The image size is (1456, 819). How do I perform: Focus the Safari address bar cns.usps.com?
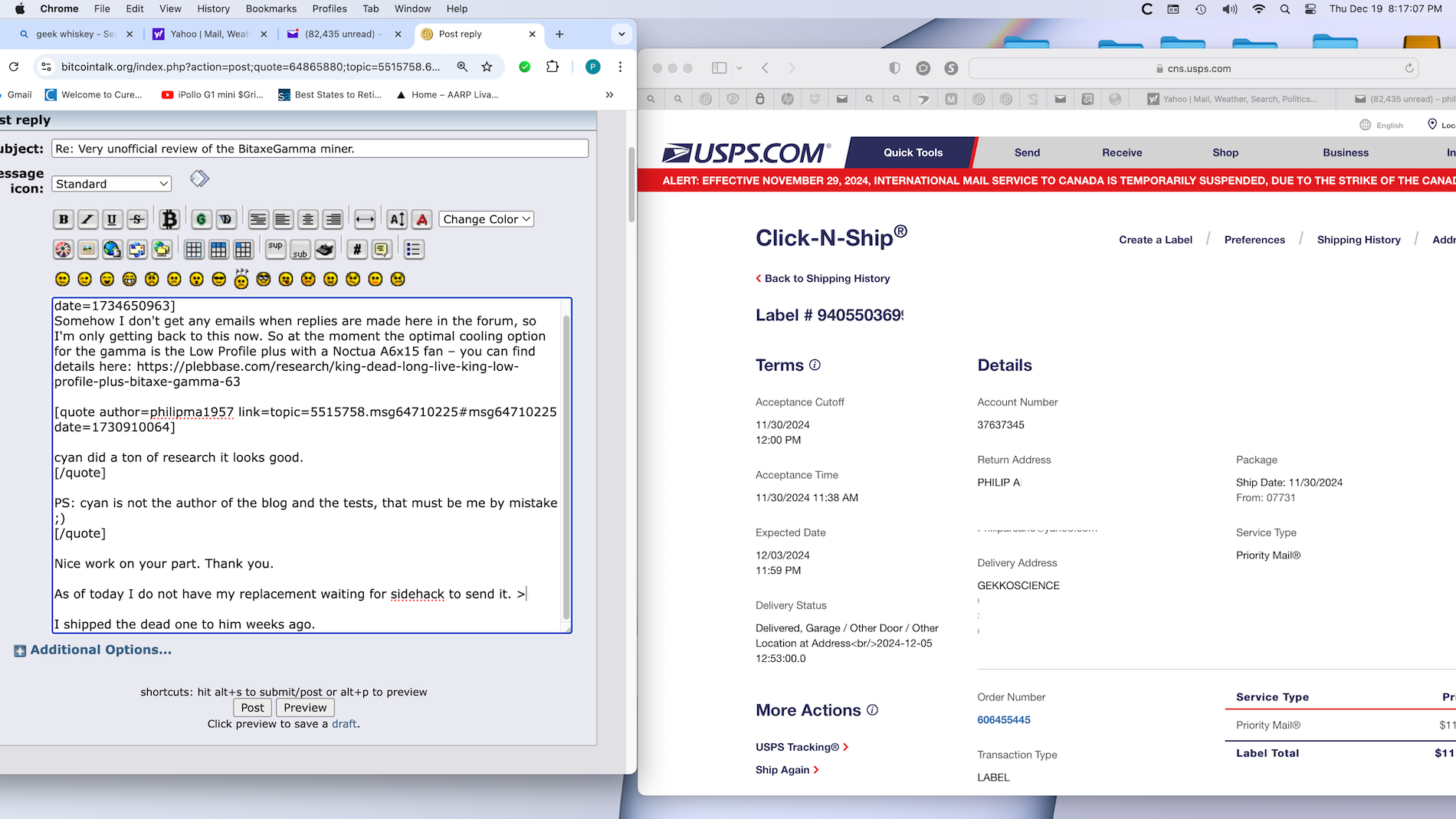(1193, 68)
